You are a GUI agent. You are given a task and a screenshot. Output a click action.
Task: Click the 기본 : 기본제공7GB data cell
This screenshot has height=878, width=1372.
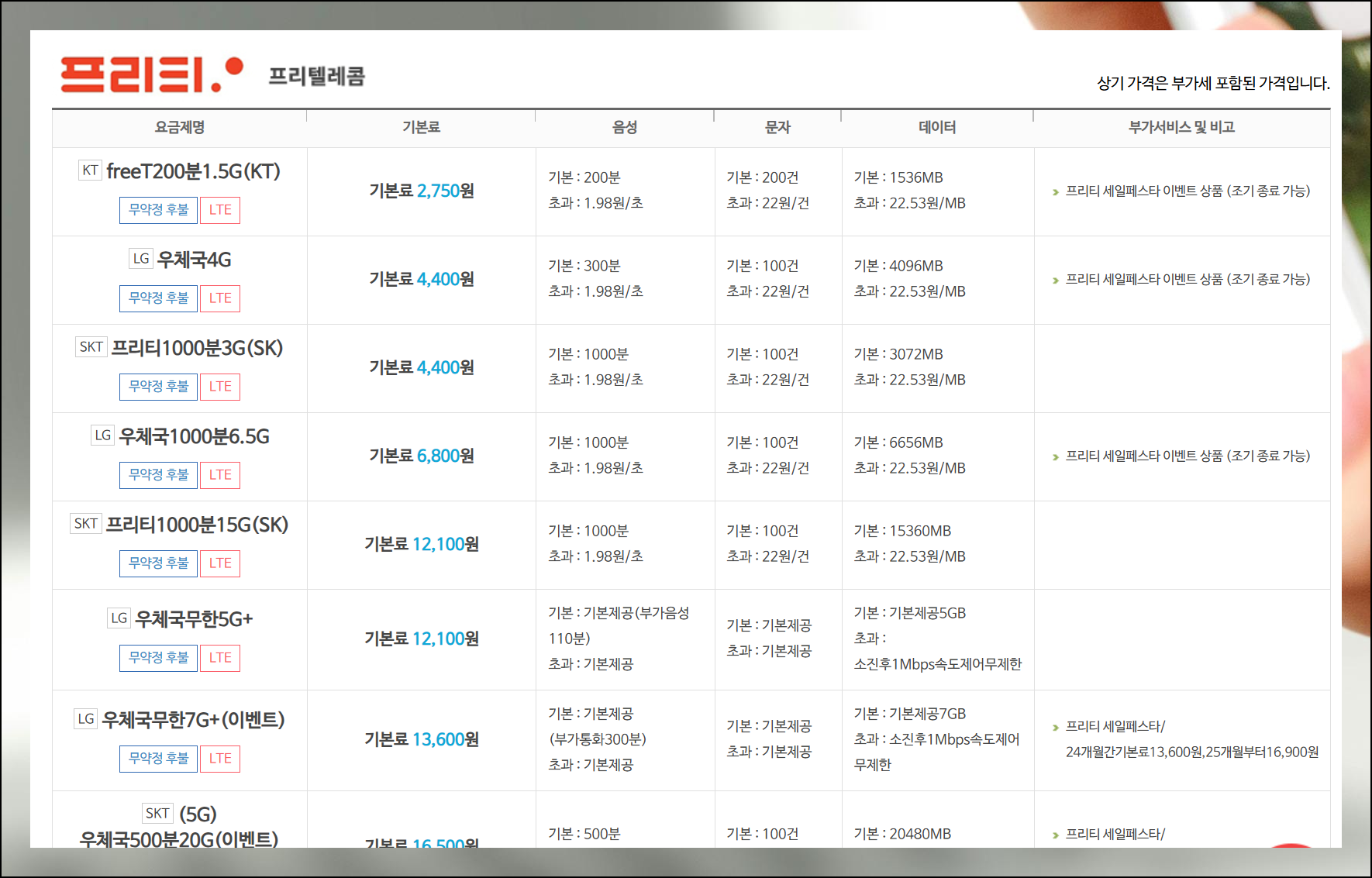pos(910,714)
